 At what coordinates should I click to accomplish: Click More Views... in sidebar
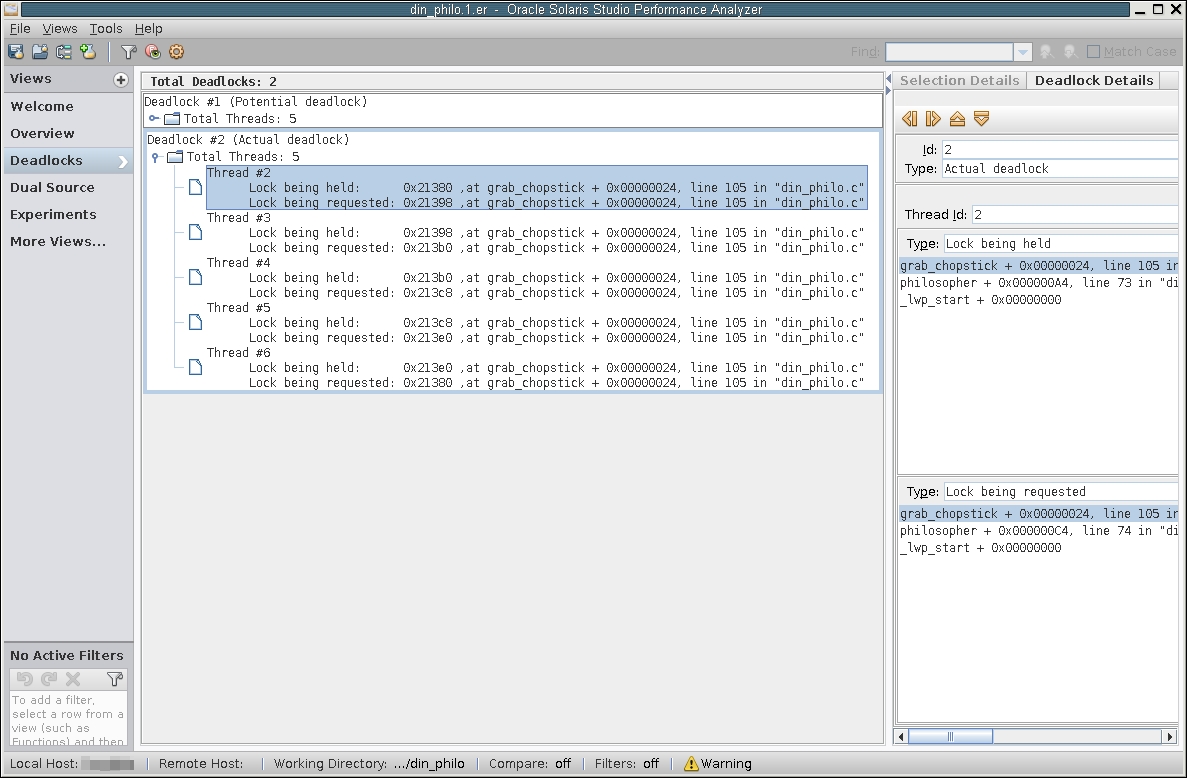click(67, 242)
